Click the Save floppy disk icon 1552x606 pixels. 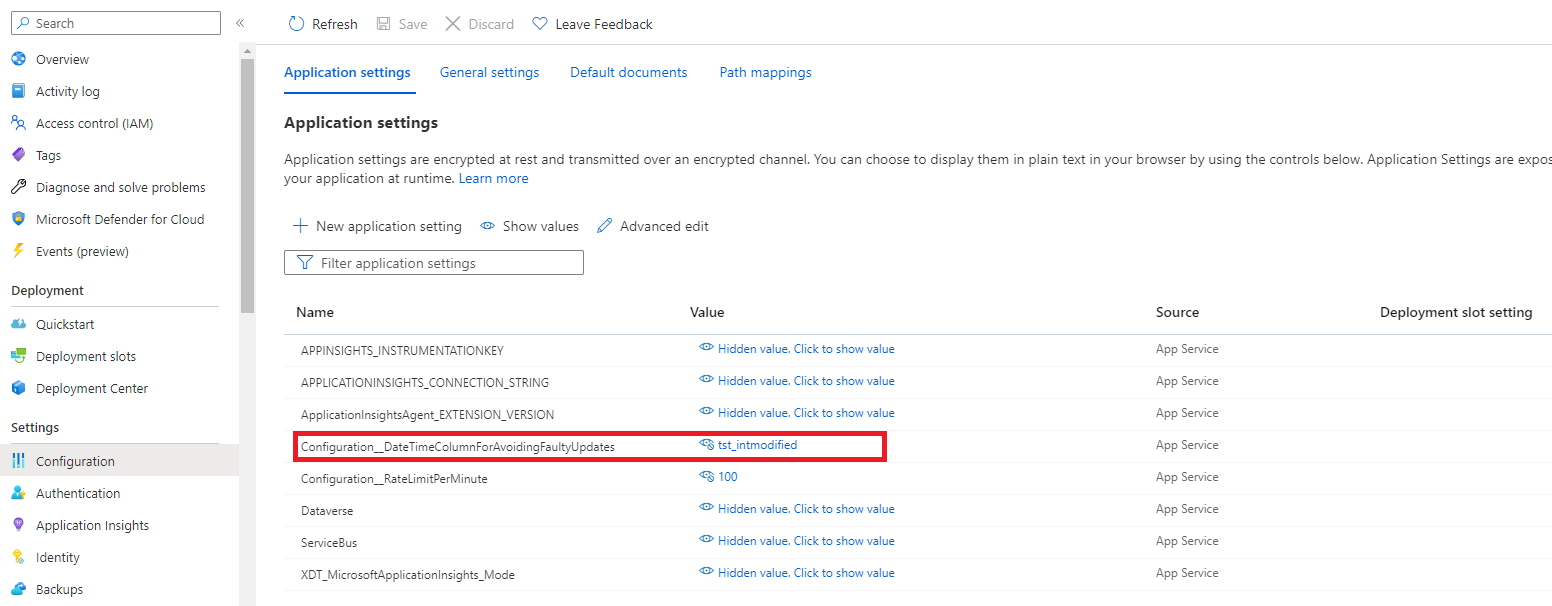tap(384, 24)
